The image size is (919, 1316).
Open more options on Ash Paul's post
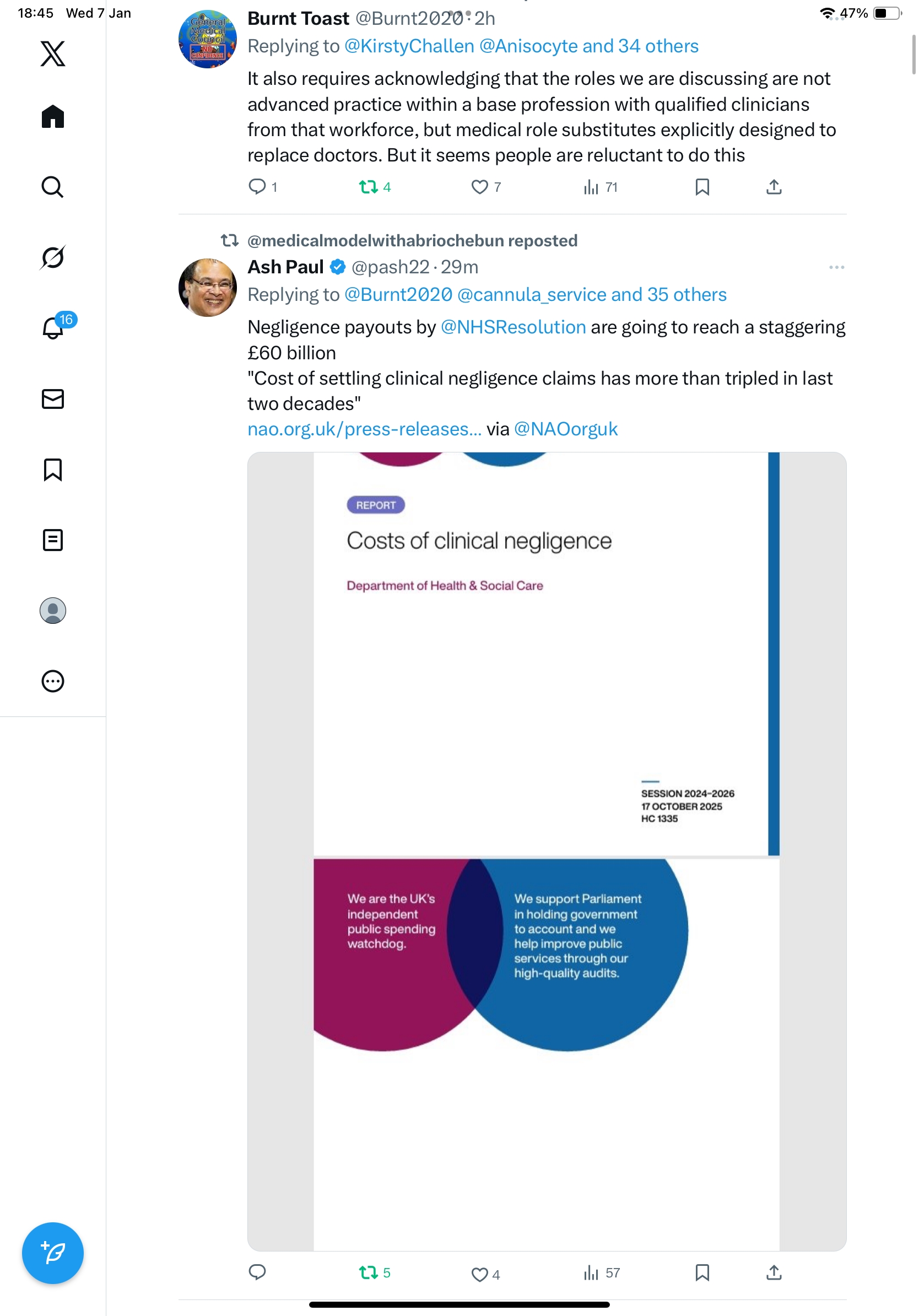click(x=836, y=268)
